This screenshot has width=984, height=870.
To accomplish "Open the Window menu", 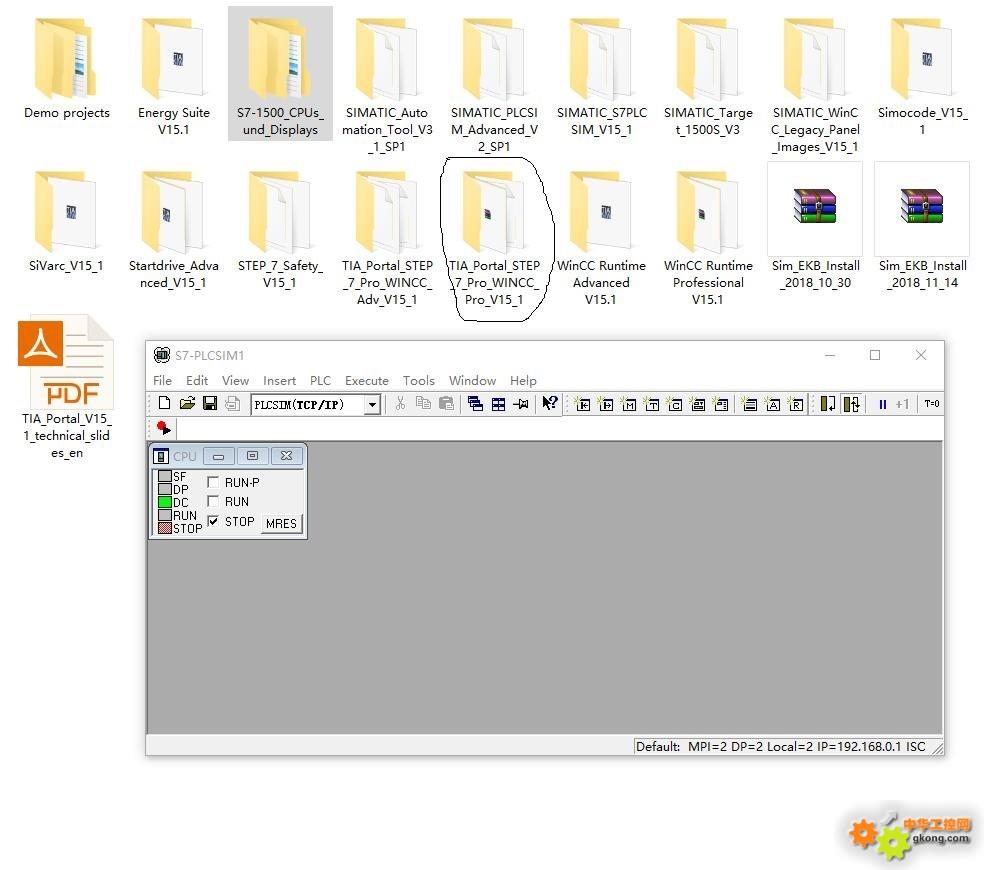I will (x=473, y=380).
